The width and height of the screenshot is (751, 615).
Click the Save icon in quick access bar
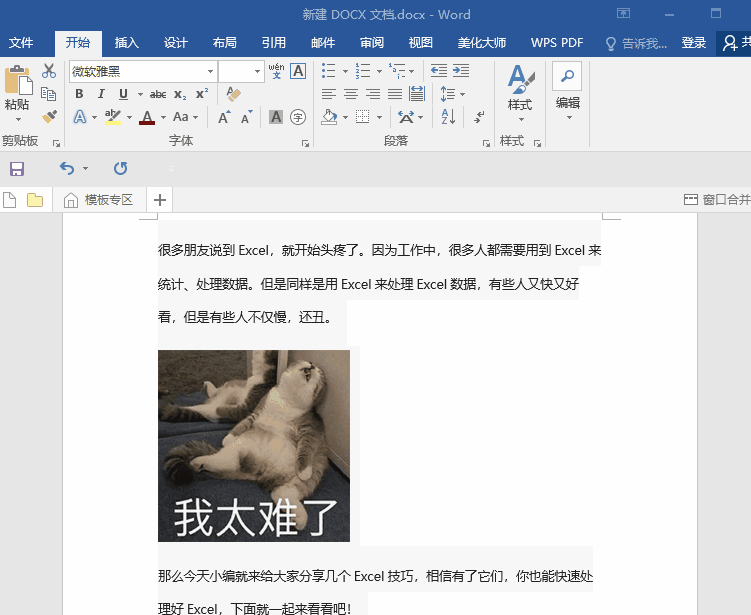pos(17,168)
